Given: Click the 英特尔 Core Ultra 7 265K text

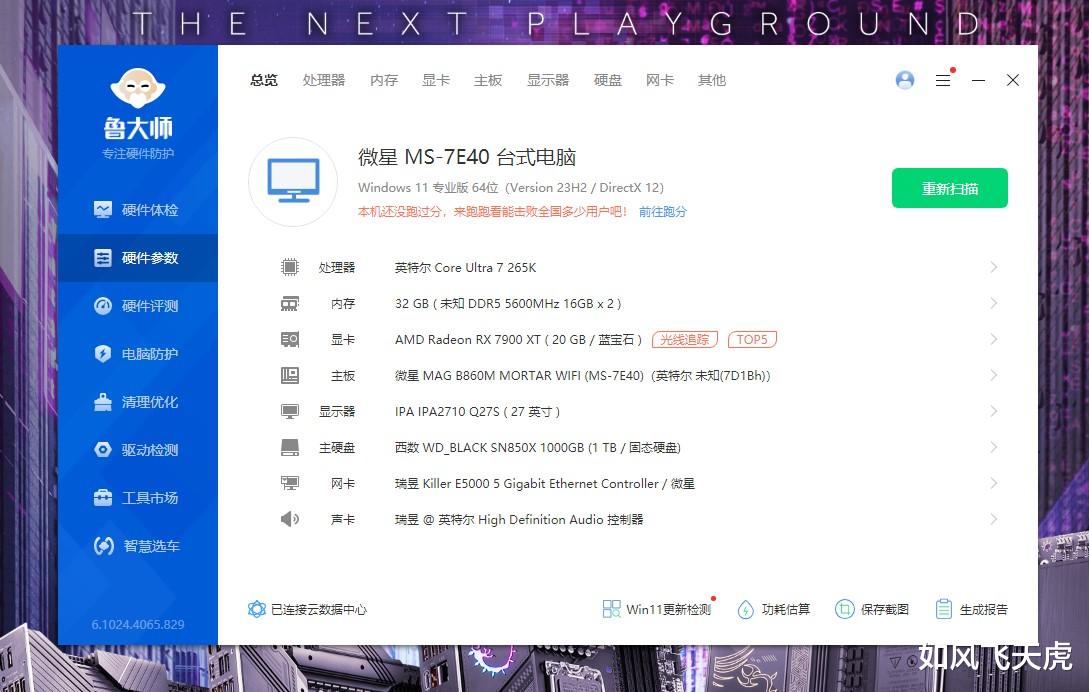Looking at the screenshot, I should pyautogui.click(x=465, y=267).
